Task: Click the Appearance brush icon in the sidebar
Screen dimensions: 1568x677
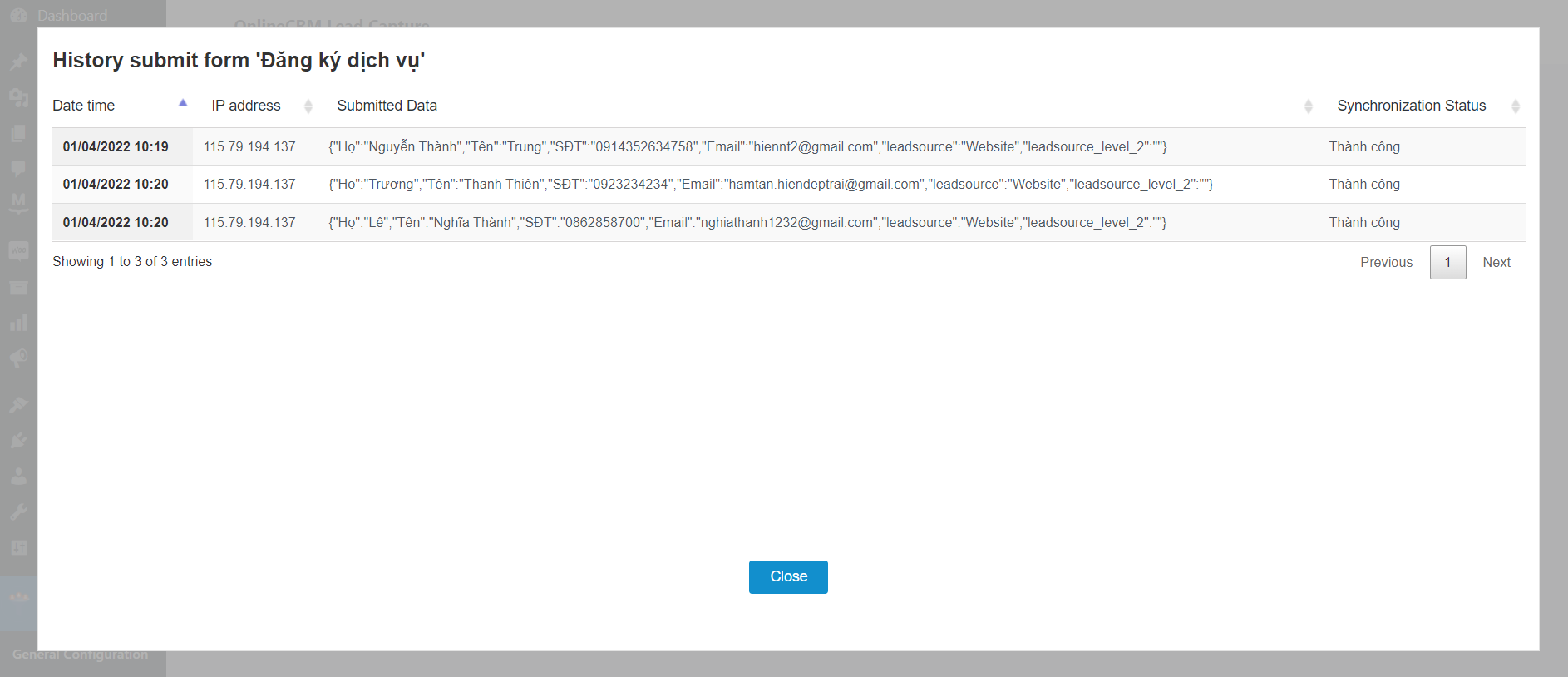Action: (18, 405)
